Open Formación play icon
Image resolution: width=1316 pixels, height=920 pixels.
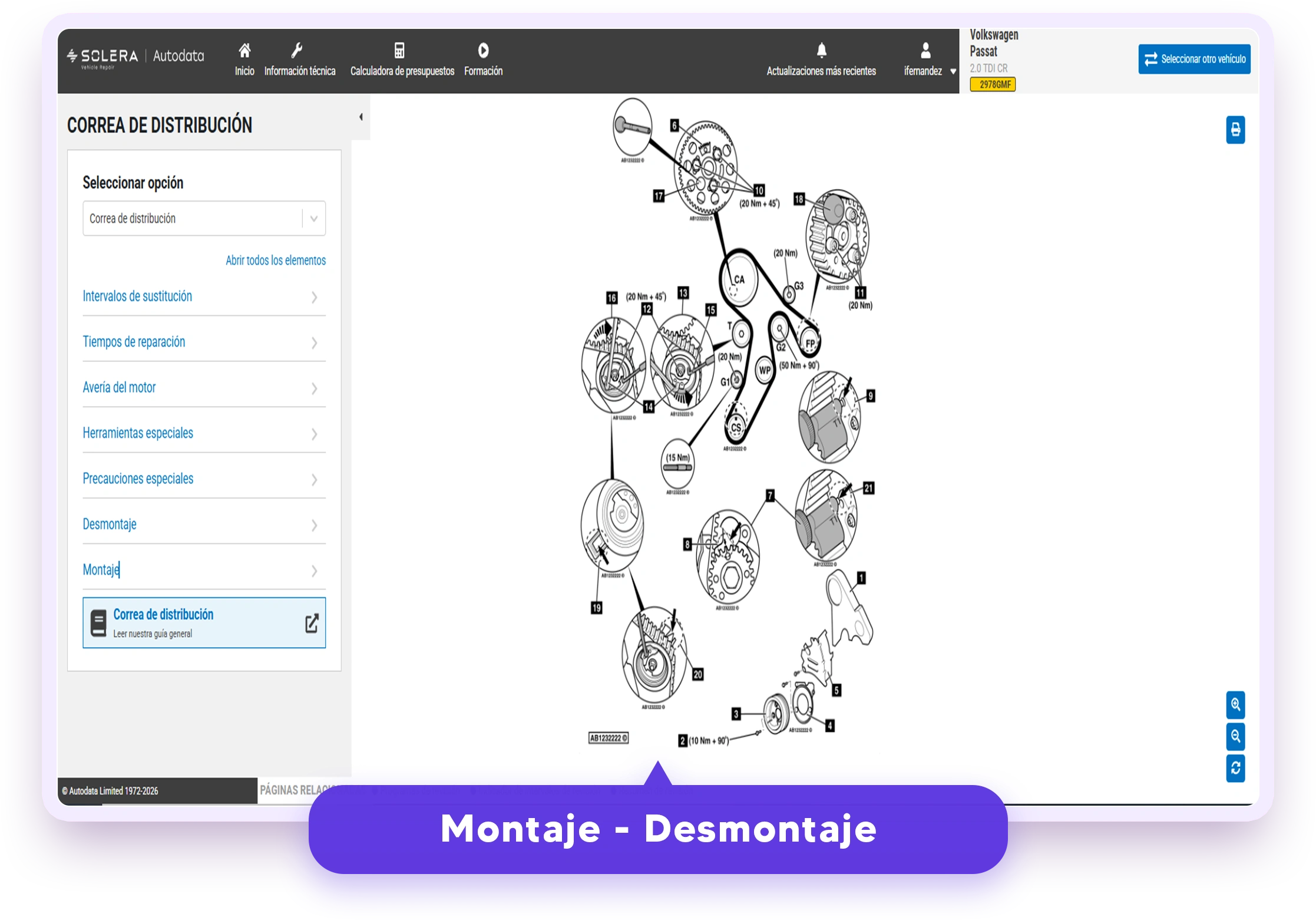pos(483,51)
